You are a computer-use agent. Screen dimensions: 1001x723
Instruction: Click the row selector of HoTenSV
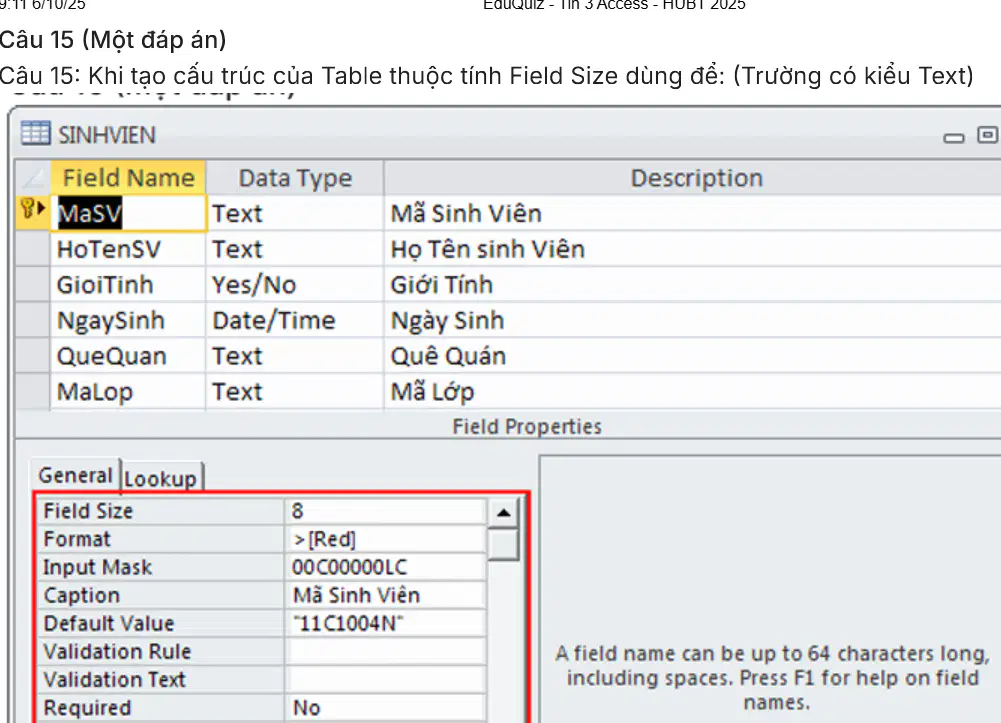click(x=33, y=249)
